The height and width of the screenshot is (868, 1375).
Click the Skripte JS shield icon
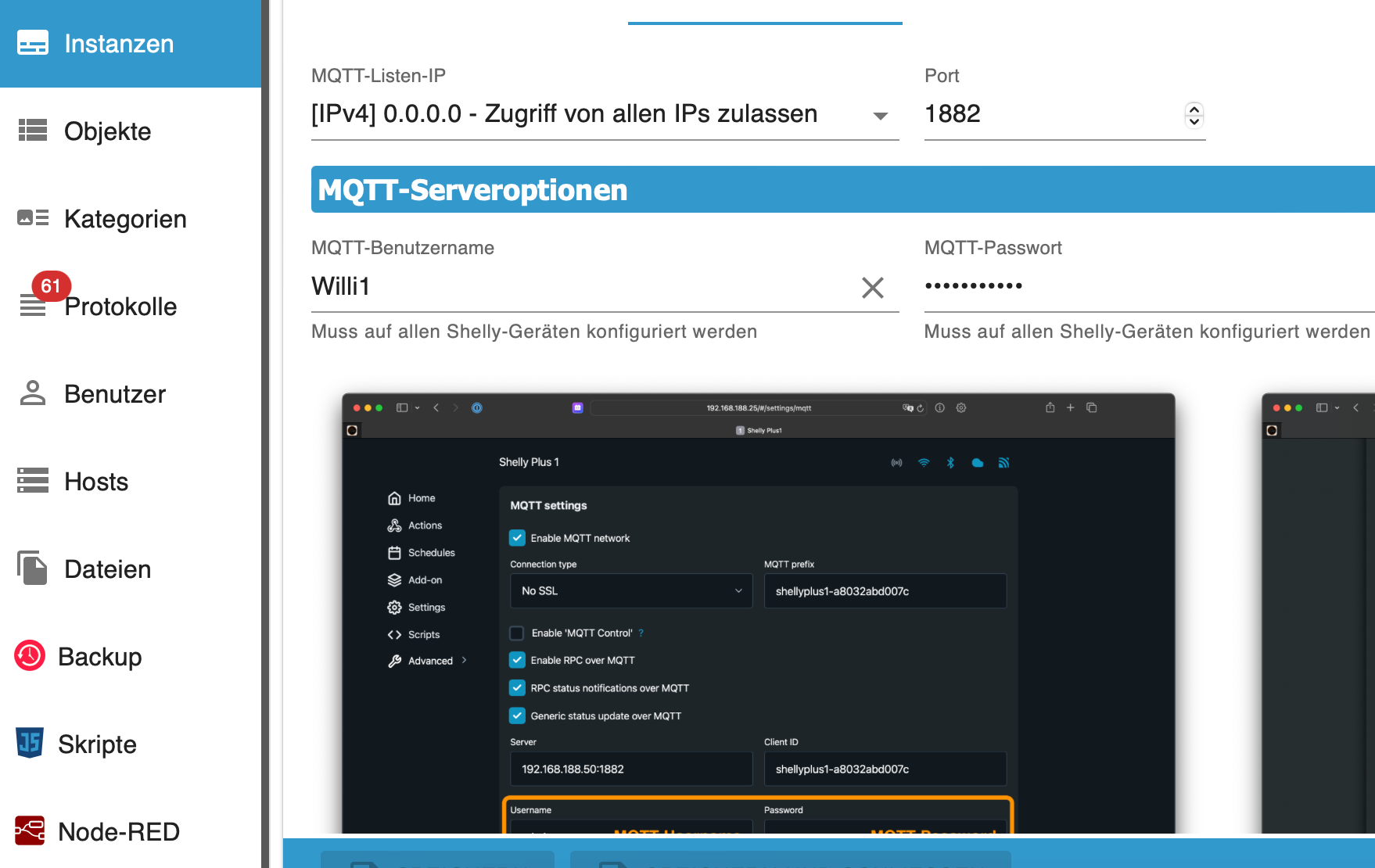coord(30,743)
